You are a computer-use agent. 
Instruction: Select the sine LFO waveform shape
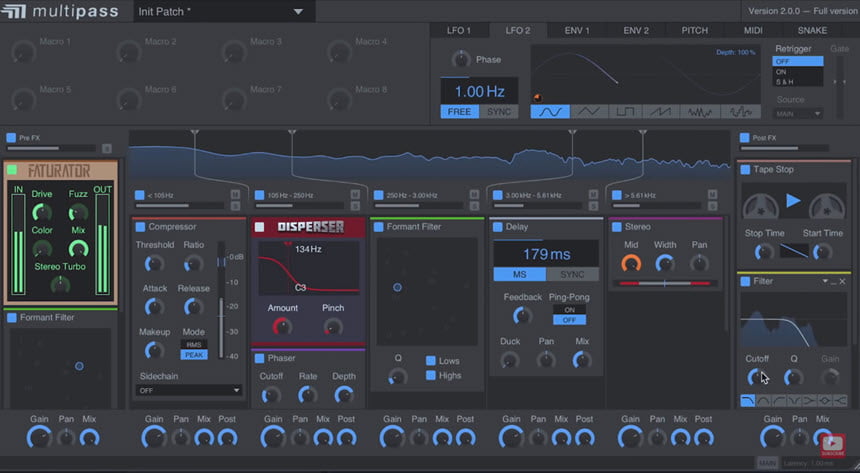pyautogui.click(x=550, y=112)
